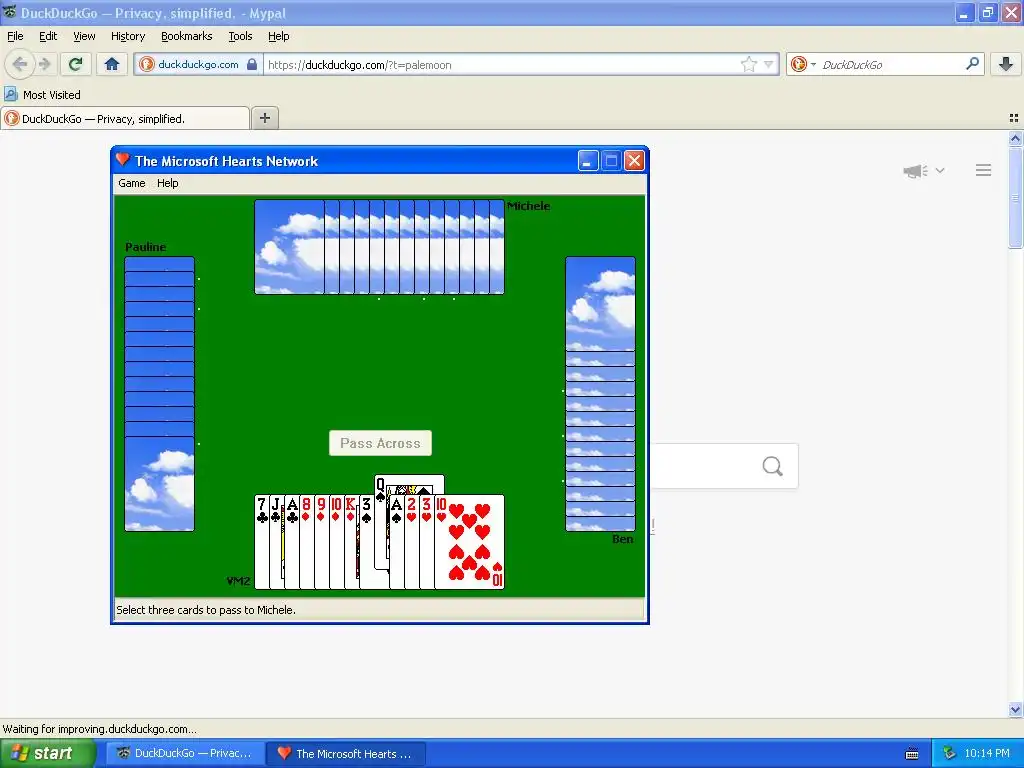
Task: Select the 7 of clubs card
Action: 261,542
